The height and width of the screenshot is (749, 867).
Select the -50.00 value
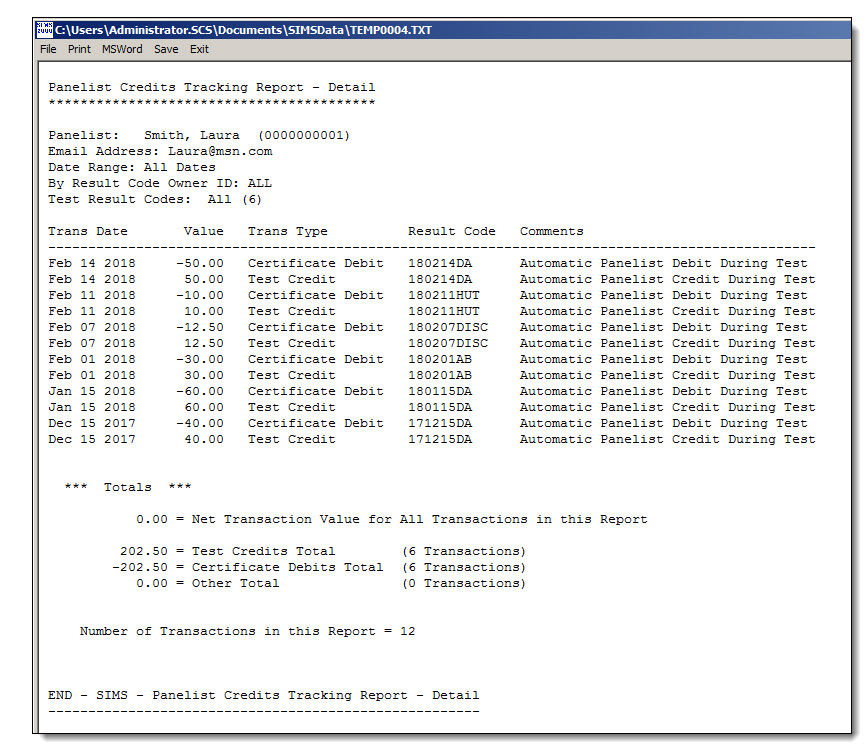pos(200,264)
